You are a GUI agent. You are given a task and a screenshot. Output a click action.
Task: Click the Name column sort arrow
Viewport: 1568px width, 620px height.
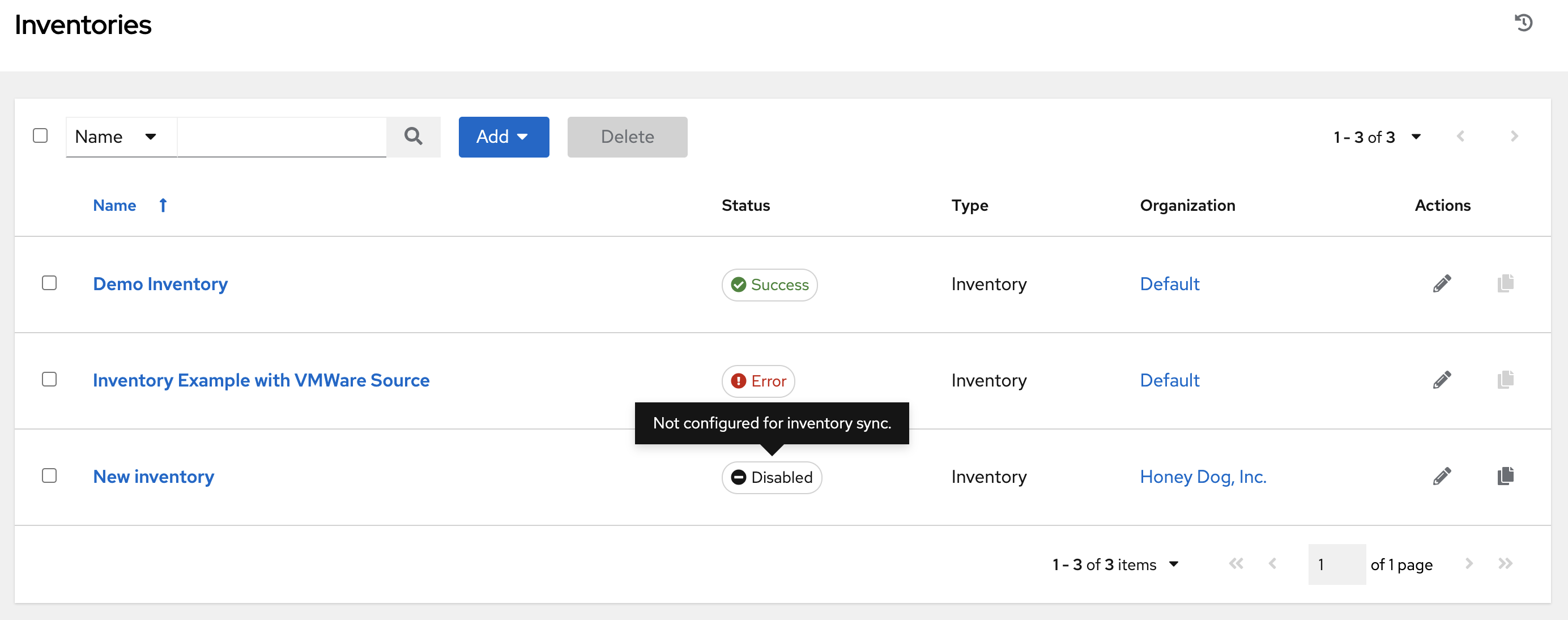coord(163,205)
